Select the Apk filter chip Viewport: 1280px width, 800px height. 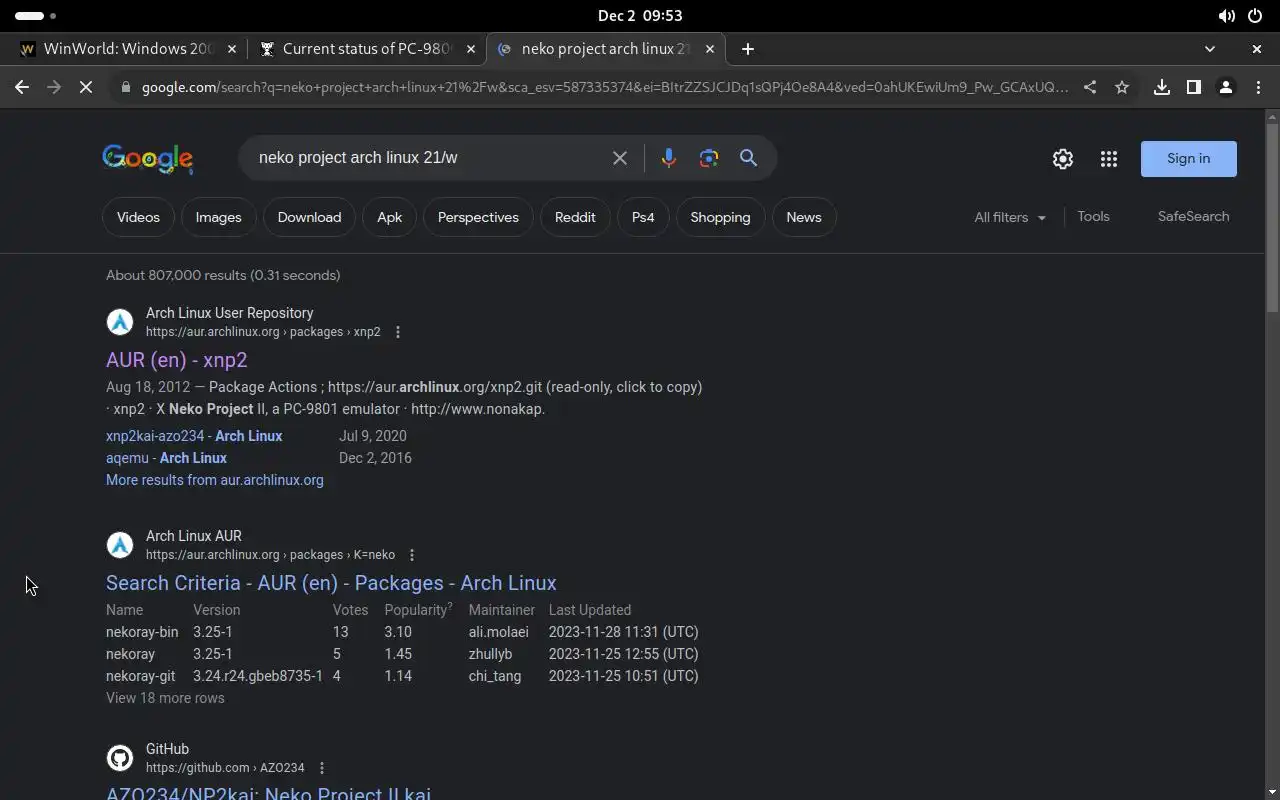(x=390, y=217)
